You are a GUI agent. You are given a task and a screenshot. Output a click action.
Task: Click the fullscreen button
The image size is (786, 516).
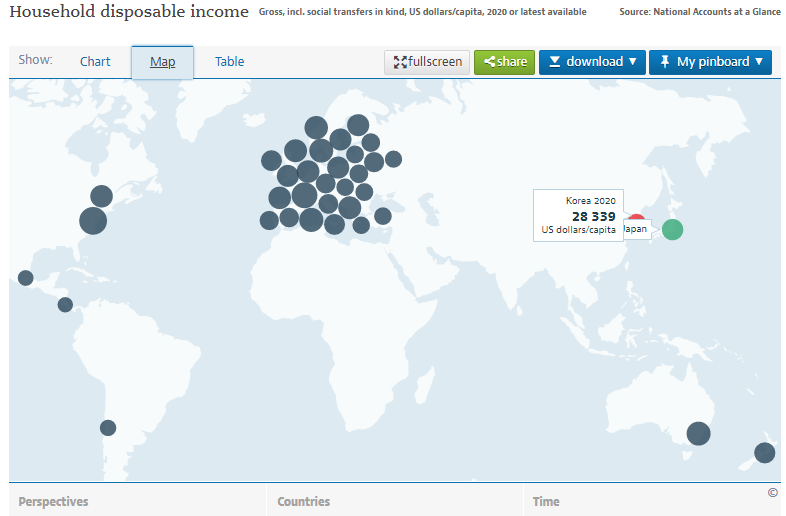[x=427, y=62]
